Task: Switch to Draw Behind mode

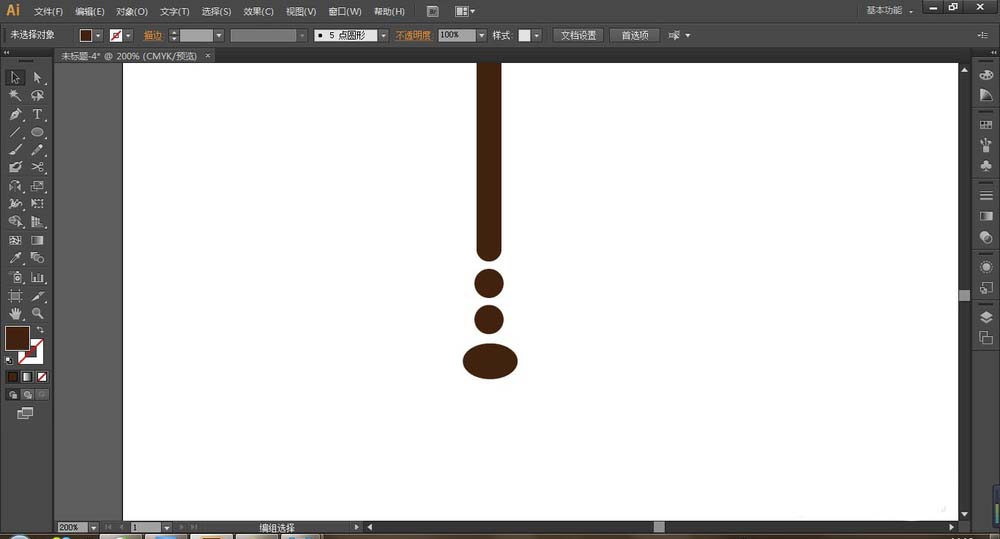Action: click(x=27, y=395)
